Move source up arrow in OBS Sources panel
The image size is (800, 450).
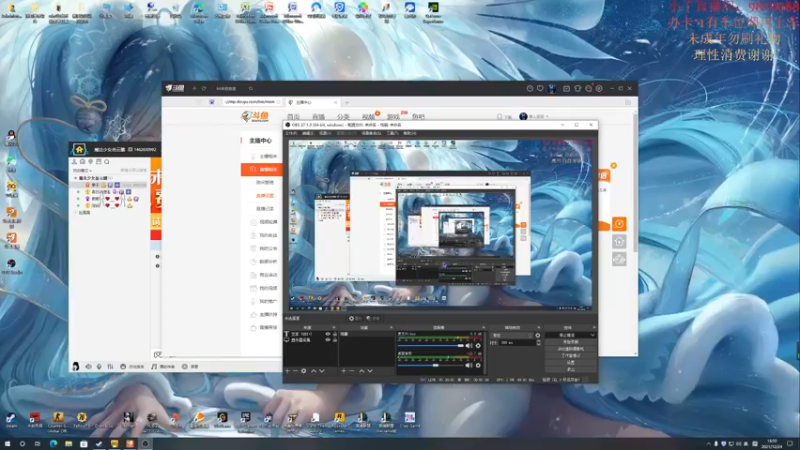pos(313,371)
